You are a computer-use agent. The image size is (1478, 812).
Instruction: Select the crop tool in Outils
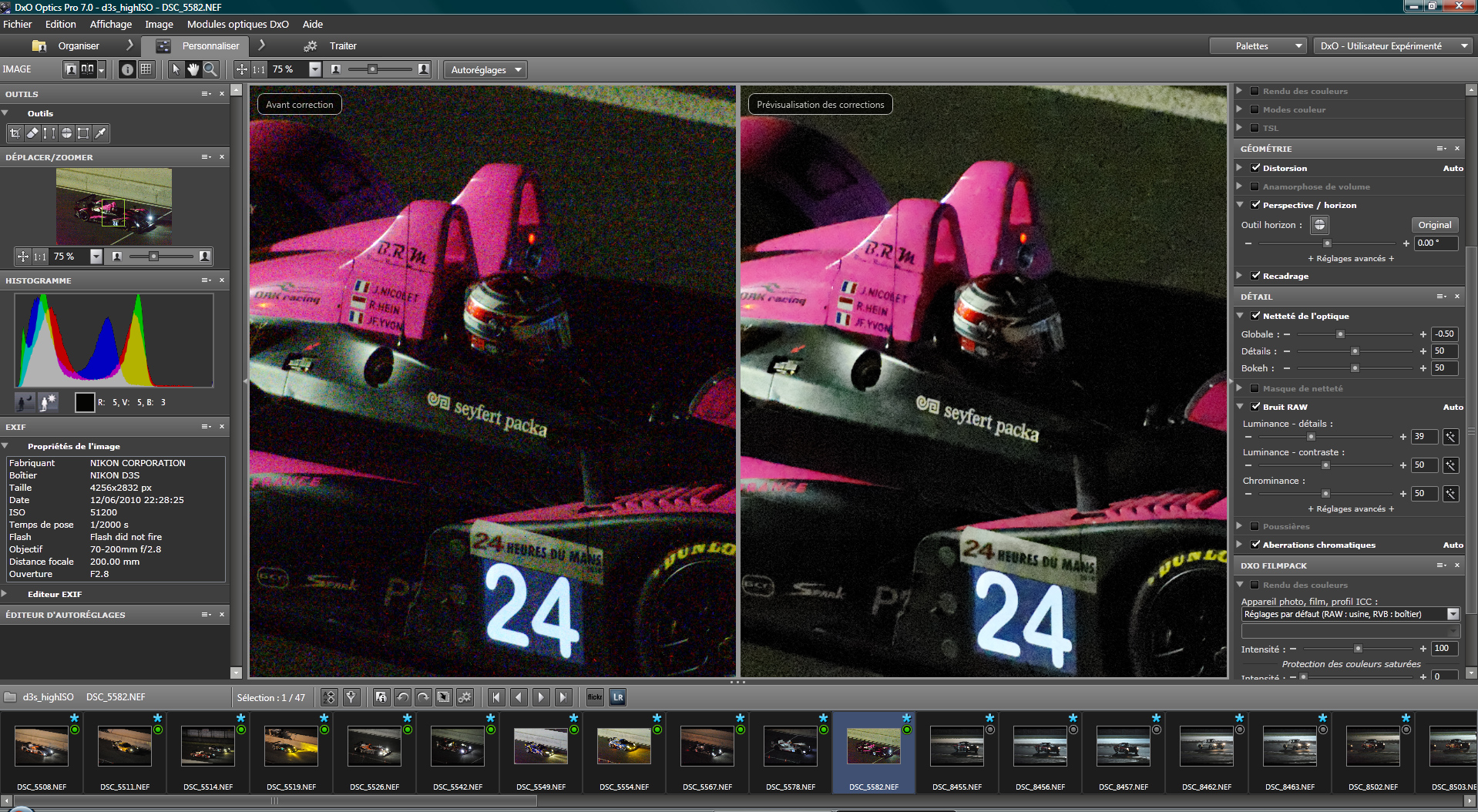click(x=15, y=133)
